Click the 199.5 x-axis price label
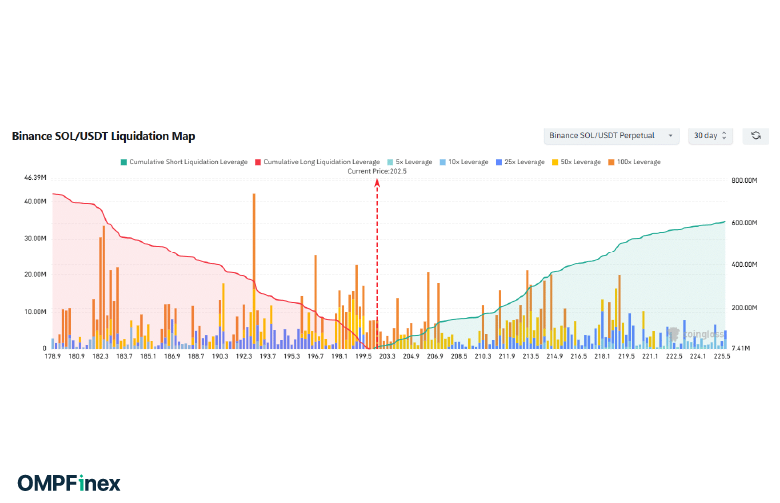The height and width of the screenshot is (503, 780). click(363, 356)
